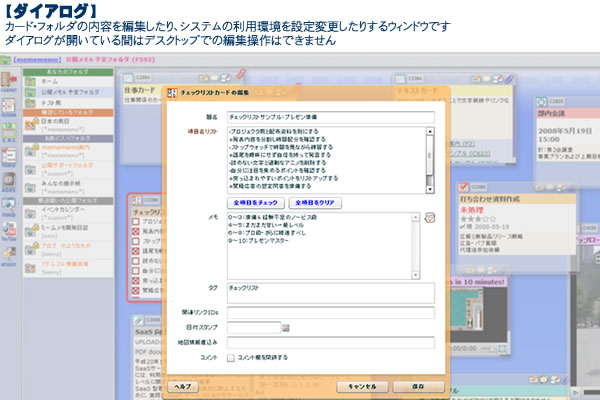Image resolution: width=600 pixels, height=400 pixels.
Task: Click the ヘルプ button in the dialog
Action: [x=183, y=384]
